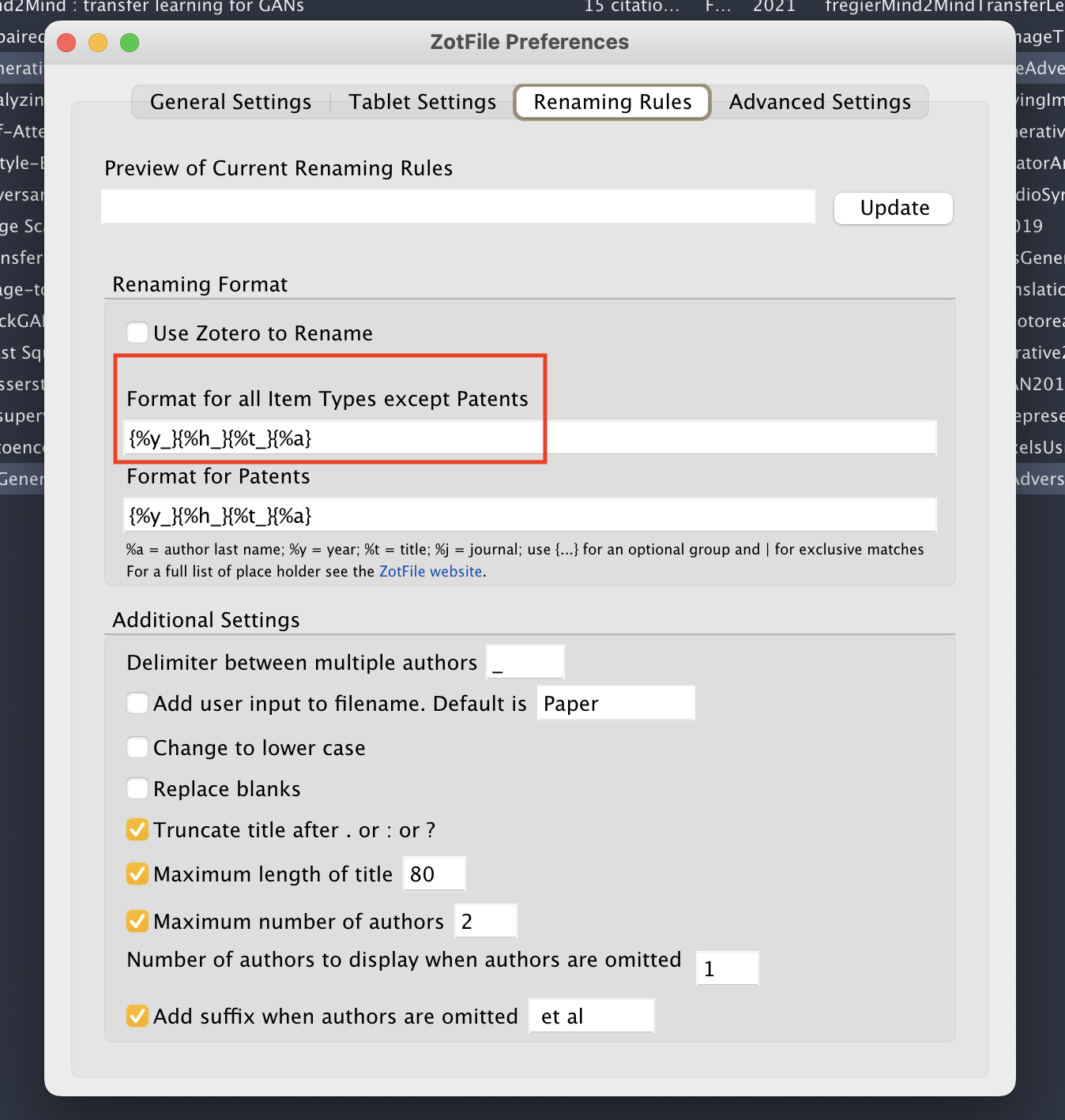The width and height of the screenshot is (1065, 1120).
Task: Open the ZotFile website link
Action: point(431,571)
